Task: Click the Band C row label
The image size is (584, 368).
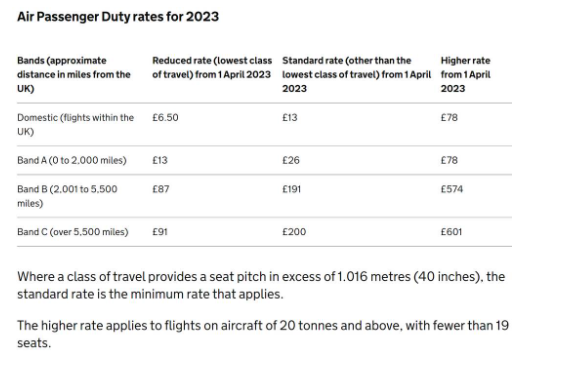Action: click(x=73, y=232)
